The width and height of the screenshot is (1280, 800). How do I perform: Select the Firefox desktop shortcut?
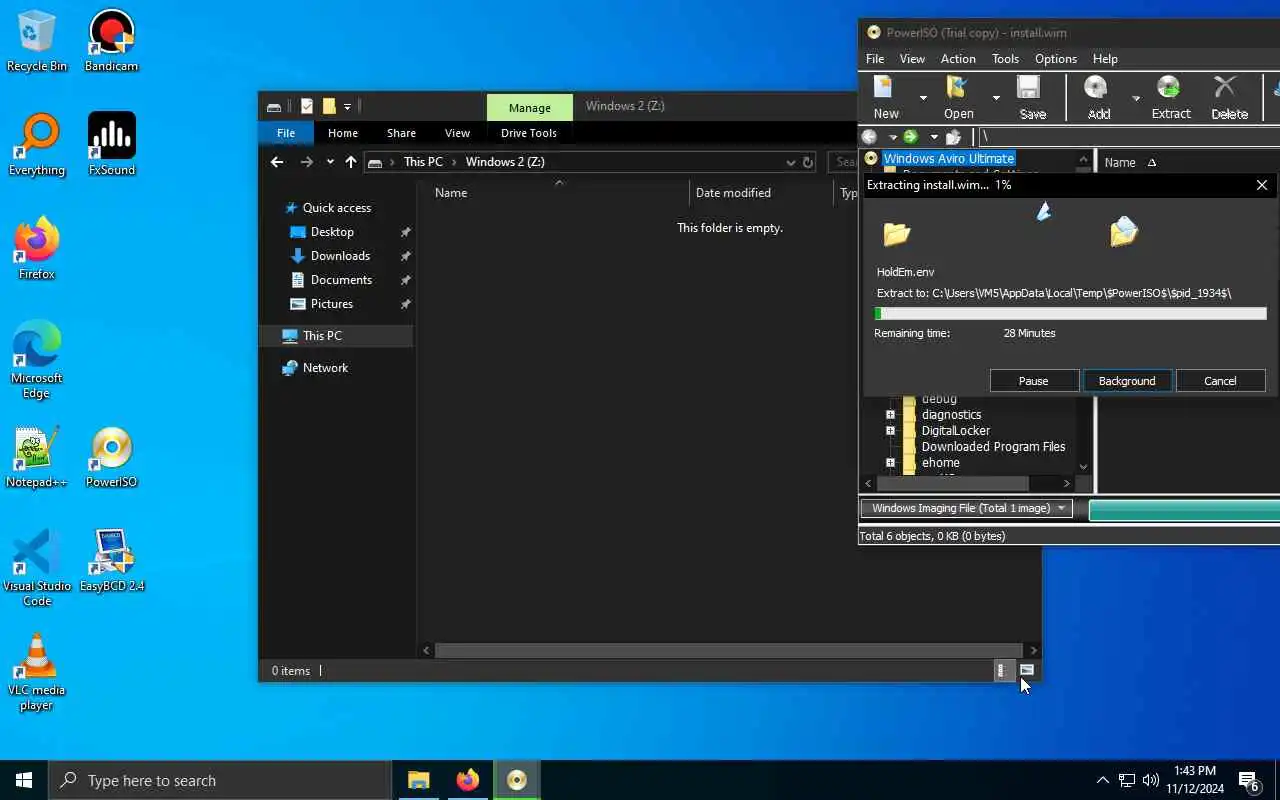(x=37, y=250)
